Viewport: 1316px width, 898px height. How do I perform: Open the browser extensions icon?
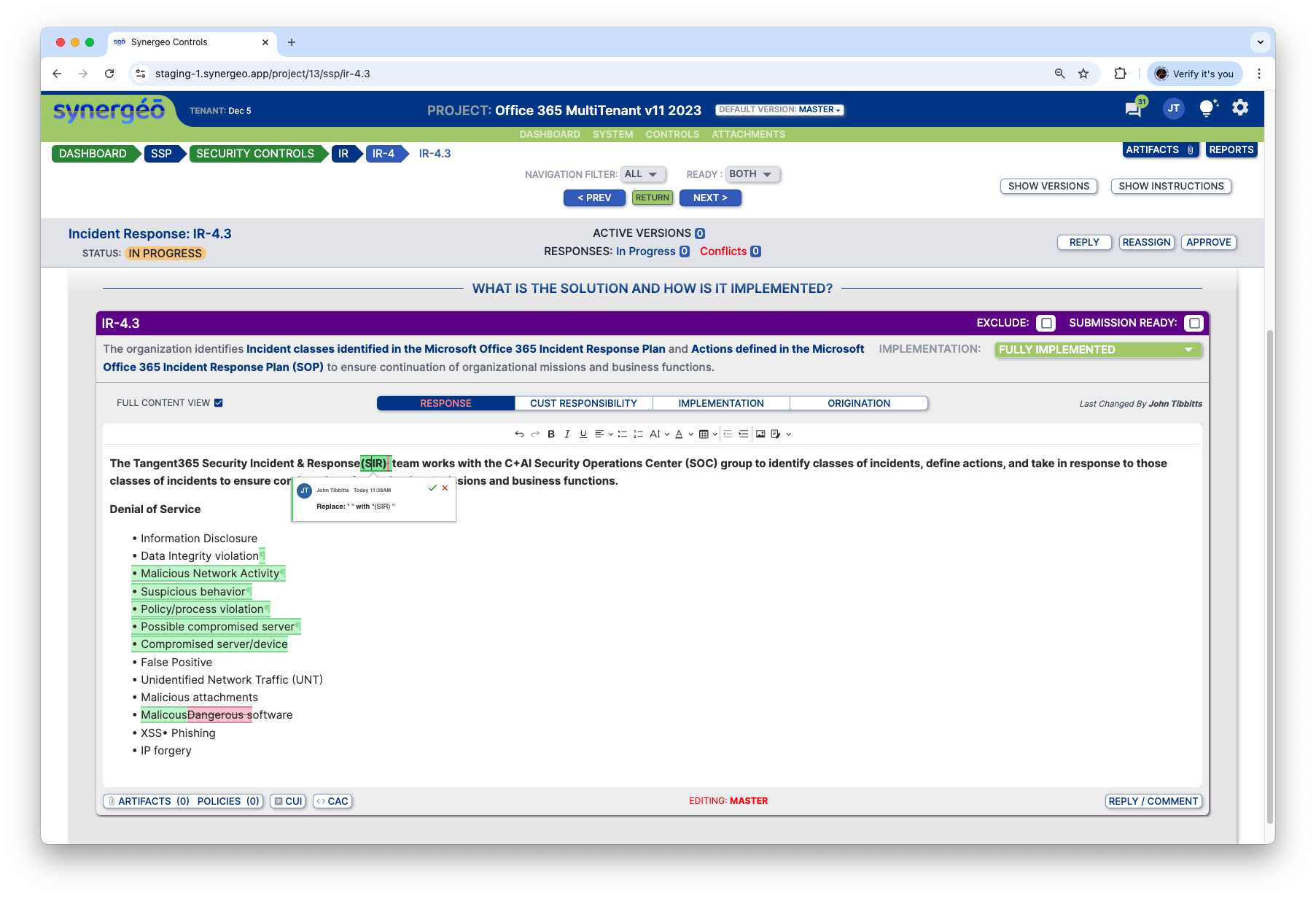click(1121, 74)
